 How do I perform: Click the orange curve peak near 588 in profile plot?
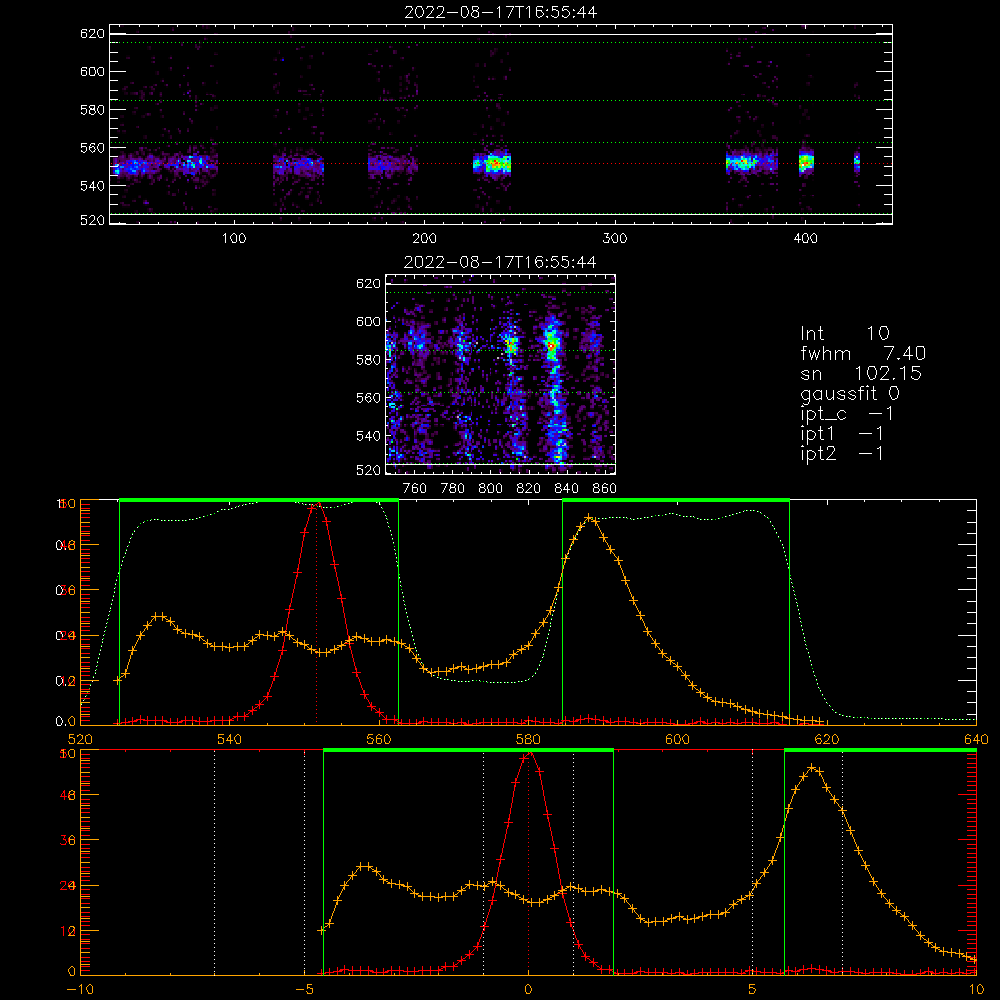click(x=589, y=518)
